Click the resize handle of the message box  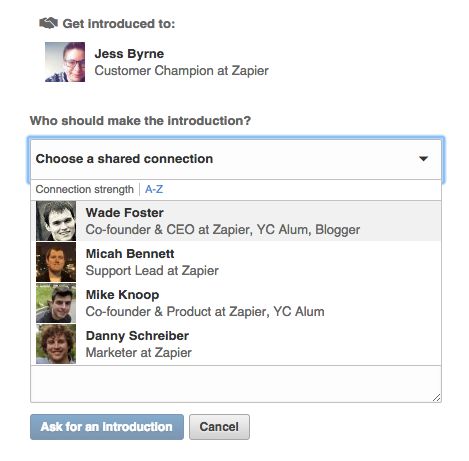click(x=436, y=398)
